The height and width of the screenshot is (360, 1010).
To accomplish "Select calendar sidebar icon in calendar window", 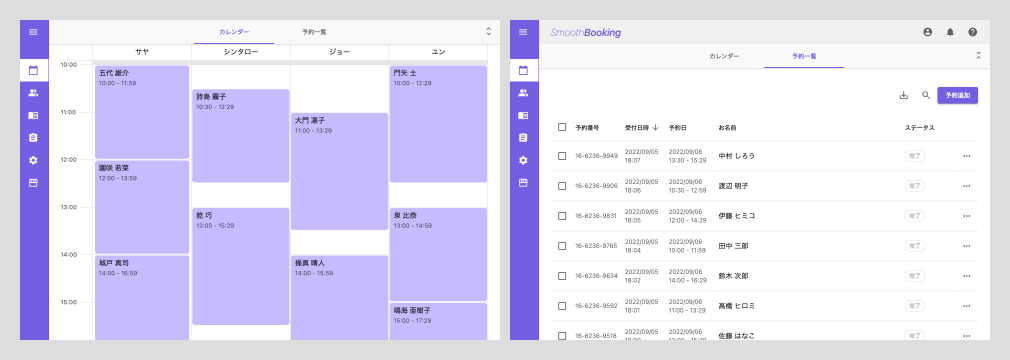I will tap(33, 70).
